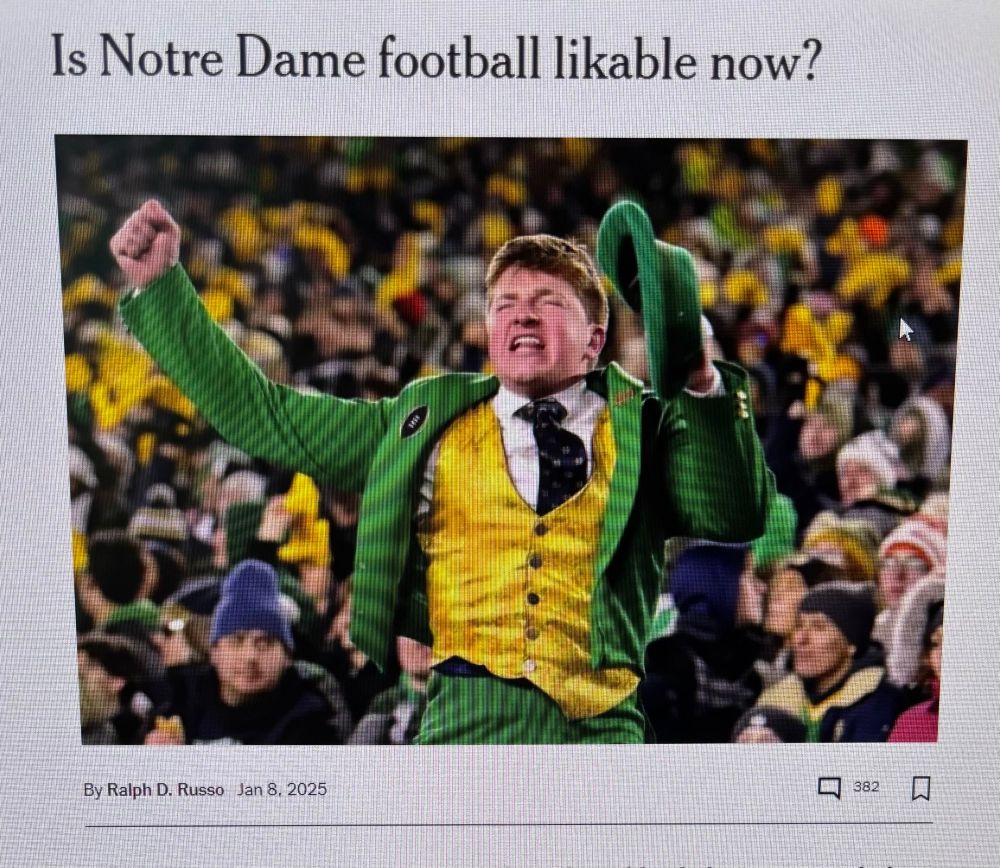Click the 382 comment count
Screen dimensions: 1000x868
pyautogui.click(x=866, y=787)
